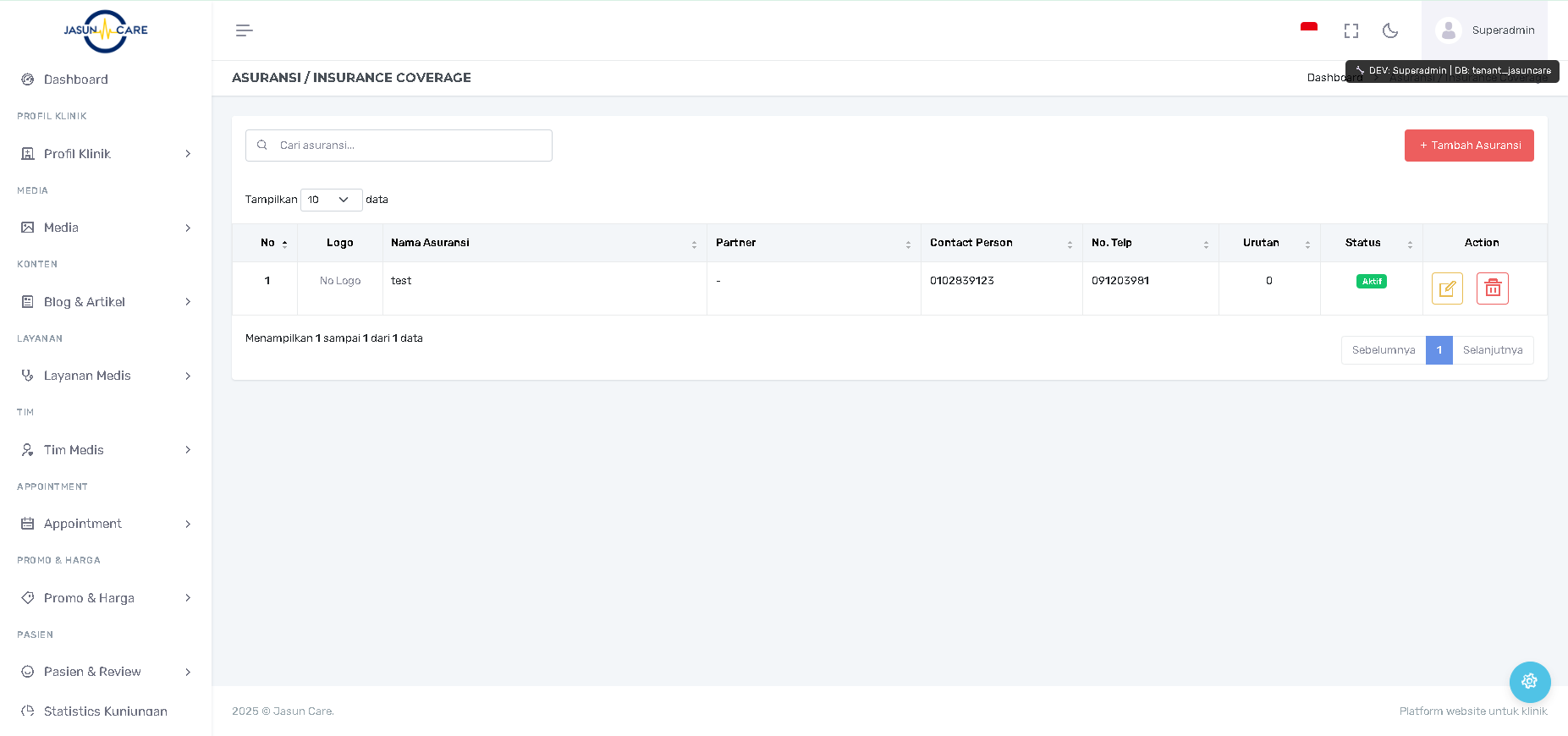Open the rows per page dropdown
Image resolution: width=1568 pixels, height=736 pixels.
click(331, 200)
